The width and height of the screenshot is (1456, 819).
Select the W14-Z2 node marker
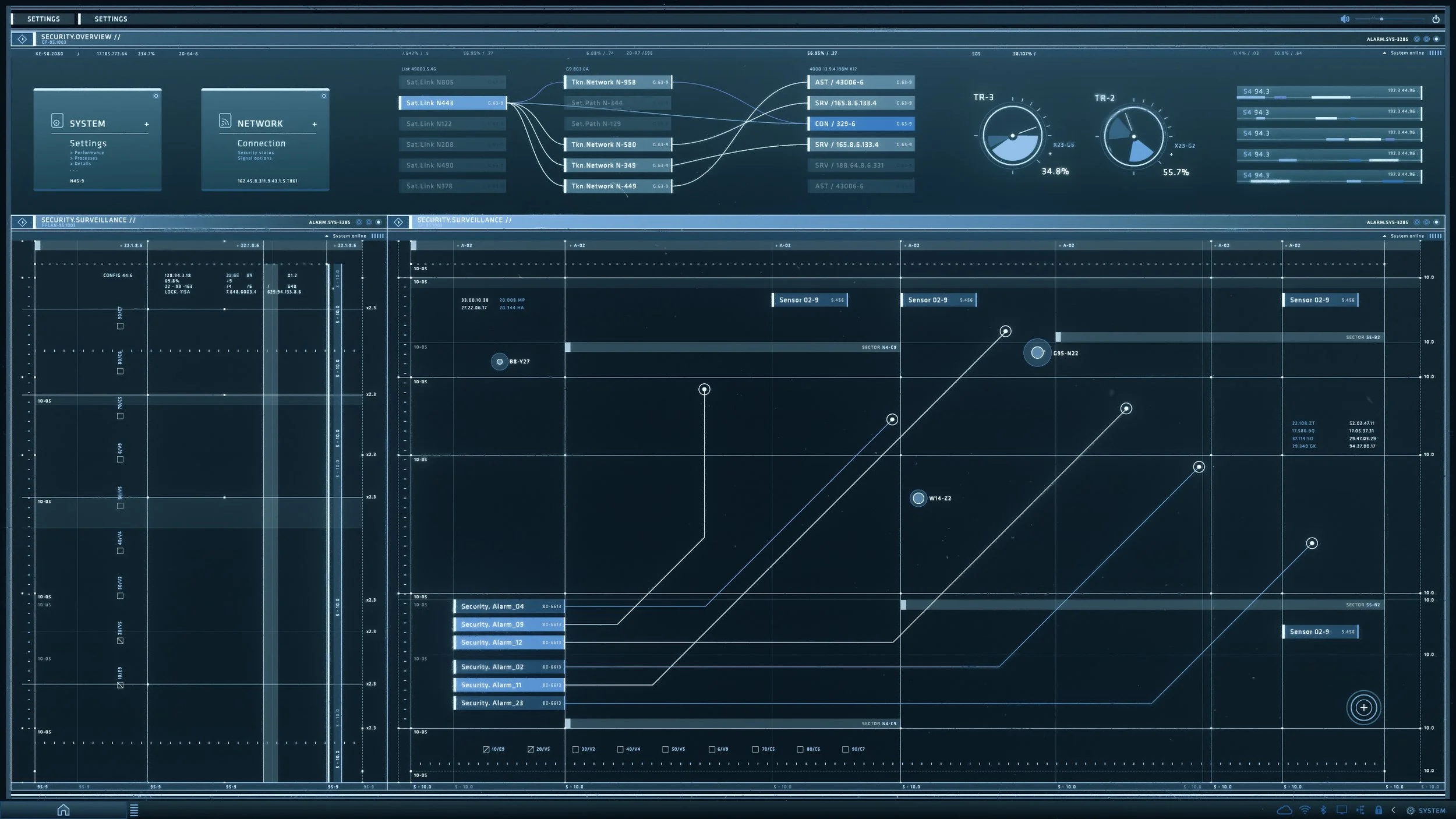(x=918, y=498)
